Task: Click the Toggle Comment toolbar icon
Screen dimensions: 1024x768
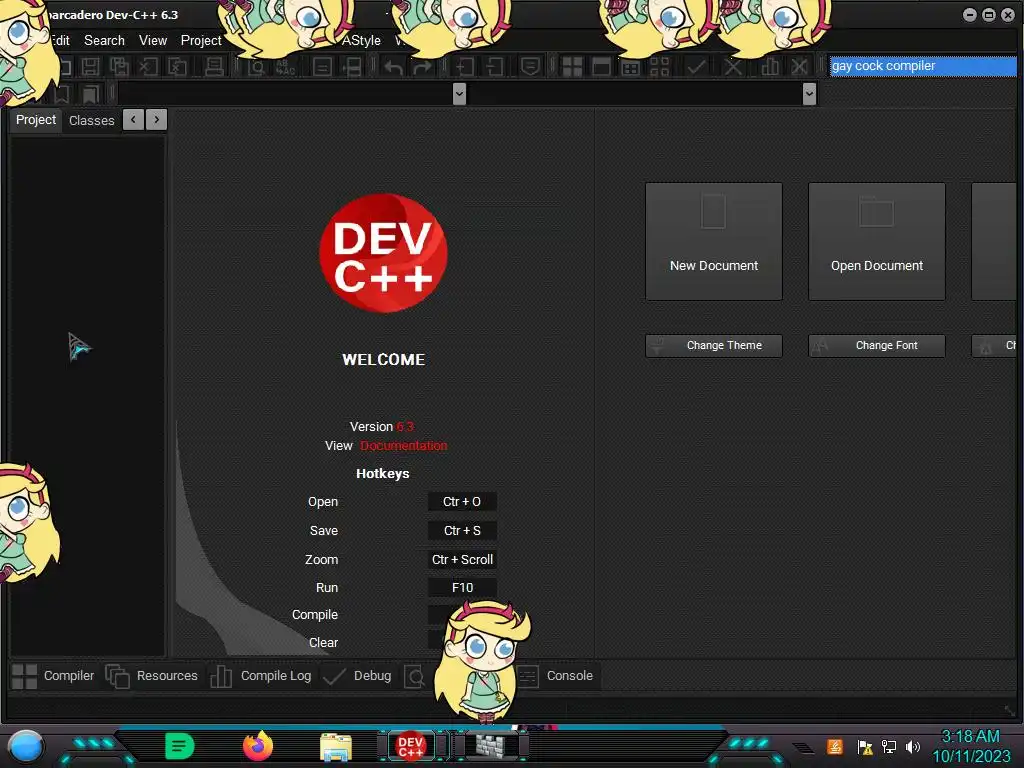Action: click(x=530, y=66)
